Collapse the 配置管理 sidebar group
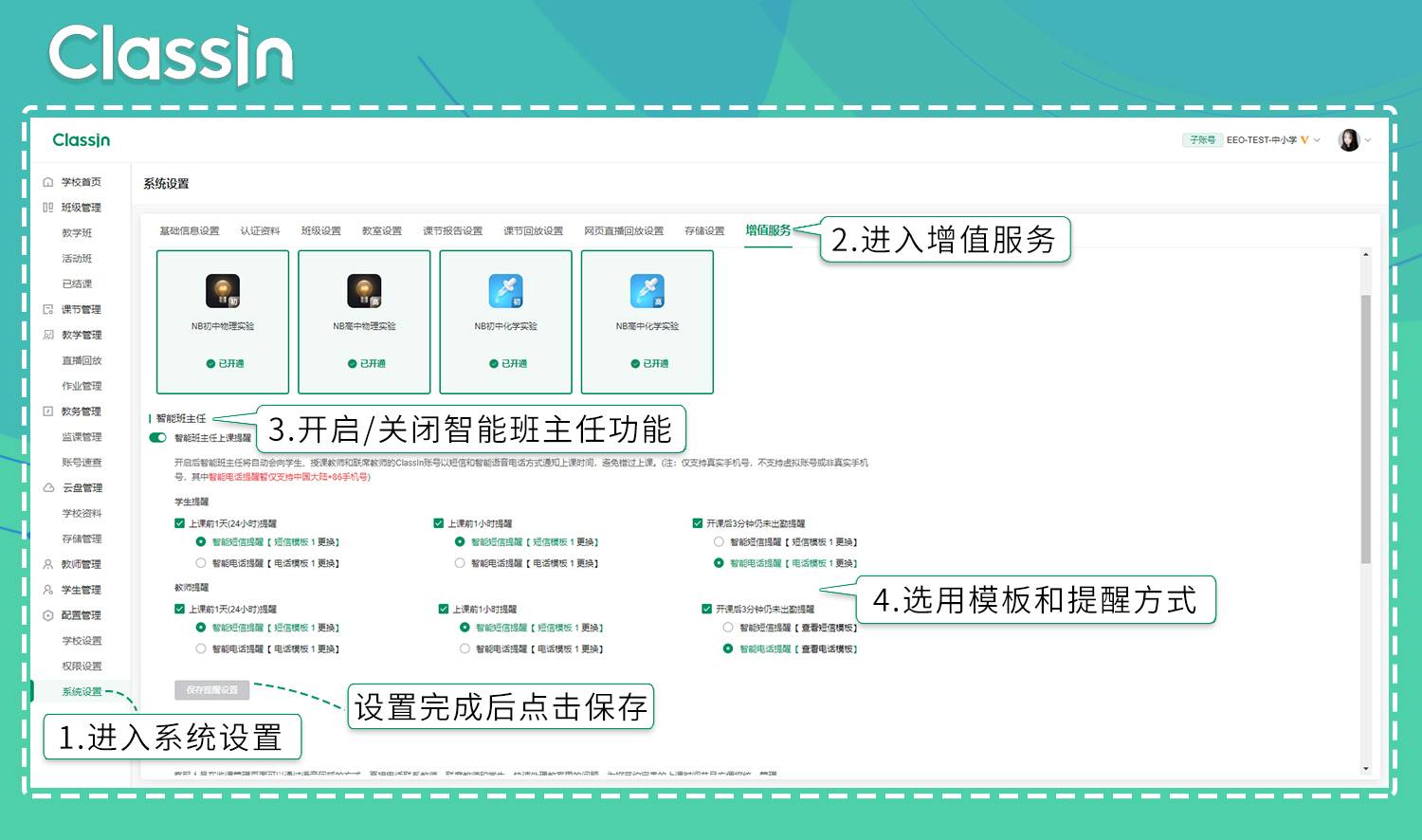 click(x=81, y=615)
